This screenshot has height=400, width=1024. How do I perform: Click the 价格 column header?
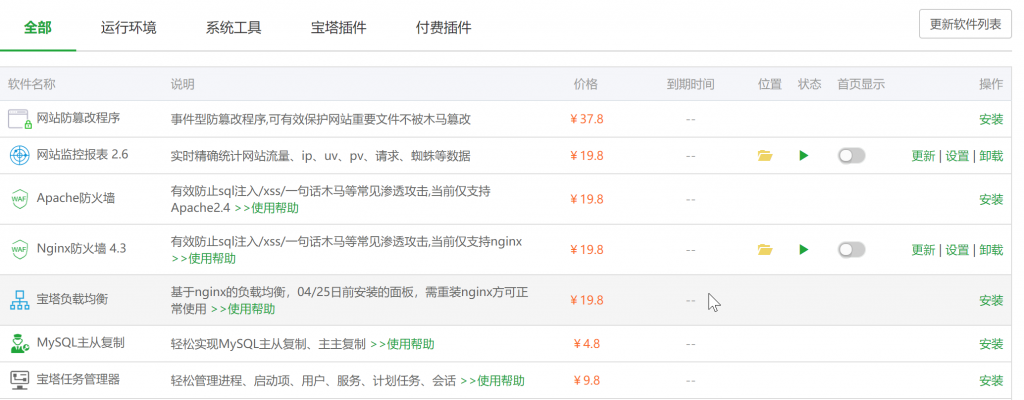click(586, 84)
